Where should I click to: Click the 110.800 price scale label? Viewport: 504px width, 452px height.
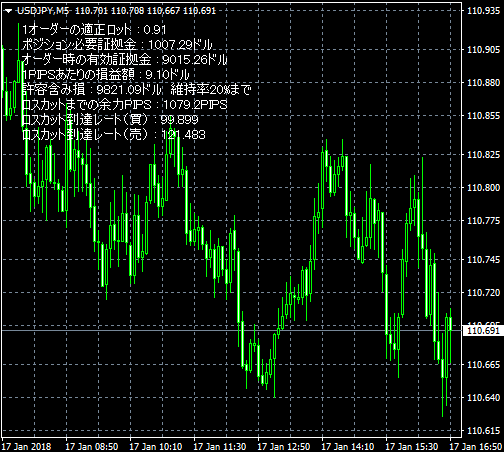click(483, 187)
